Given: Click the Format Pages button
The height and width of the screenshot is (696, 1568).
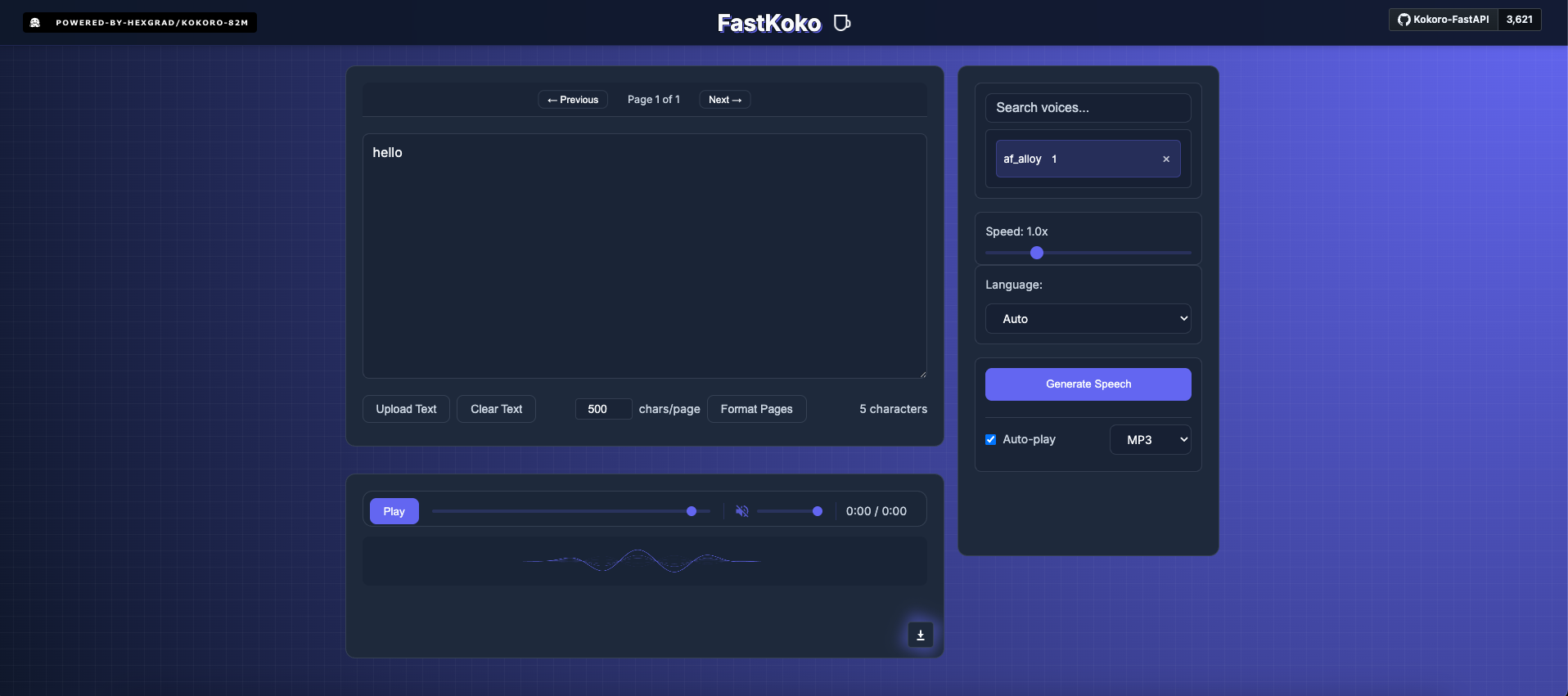Looking at the screenshot, I should [756, 409].
